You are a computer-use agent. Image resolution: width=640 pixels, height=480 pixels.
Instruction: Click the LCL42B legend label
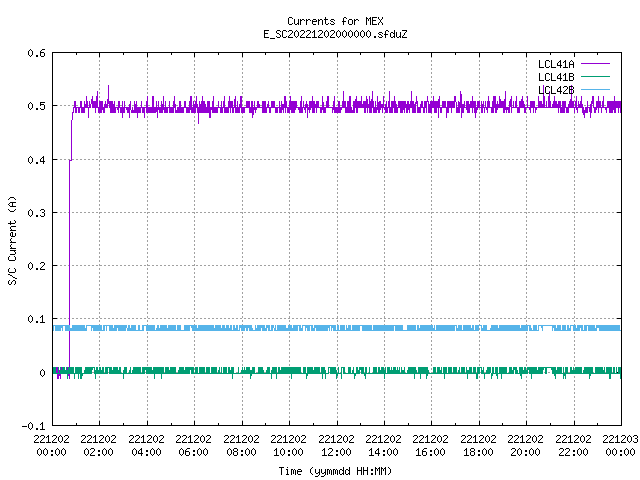pos(556,90)
